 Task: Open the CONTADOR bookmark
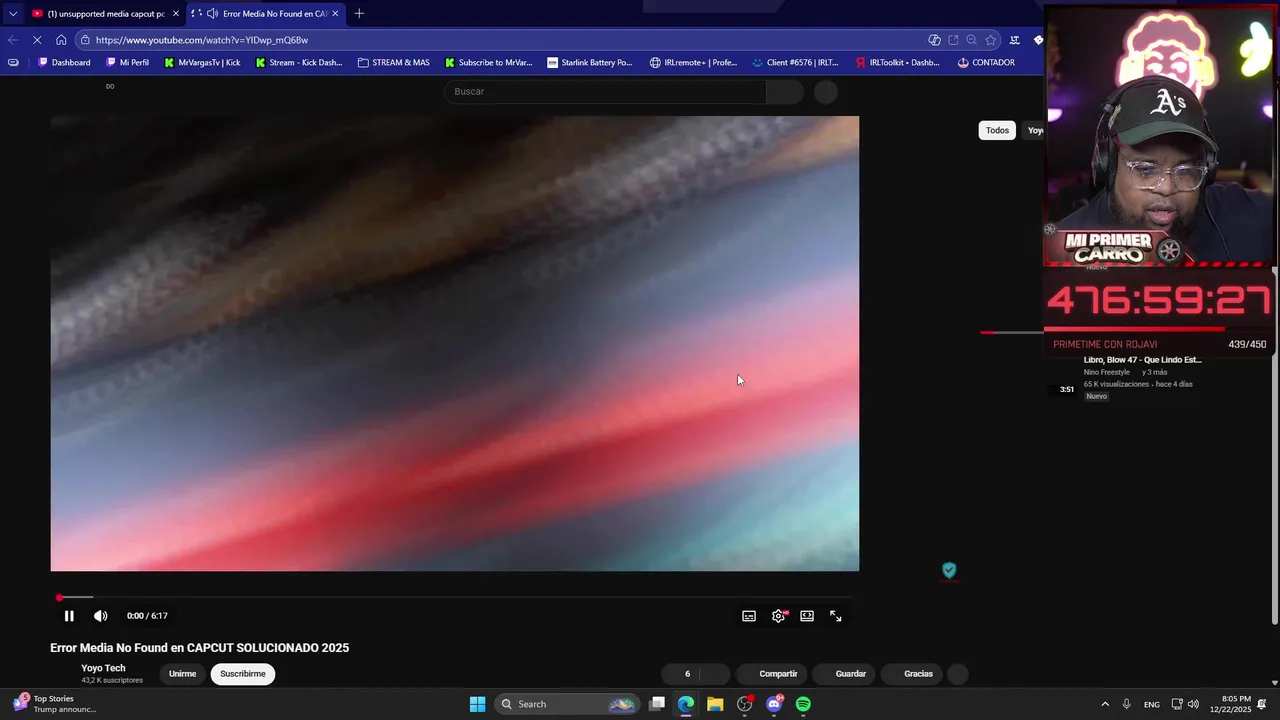[x=986, y=62]
